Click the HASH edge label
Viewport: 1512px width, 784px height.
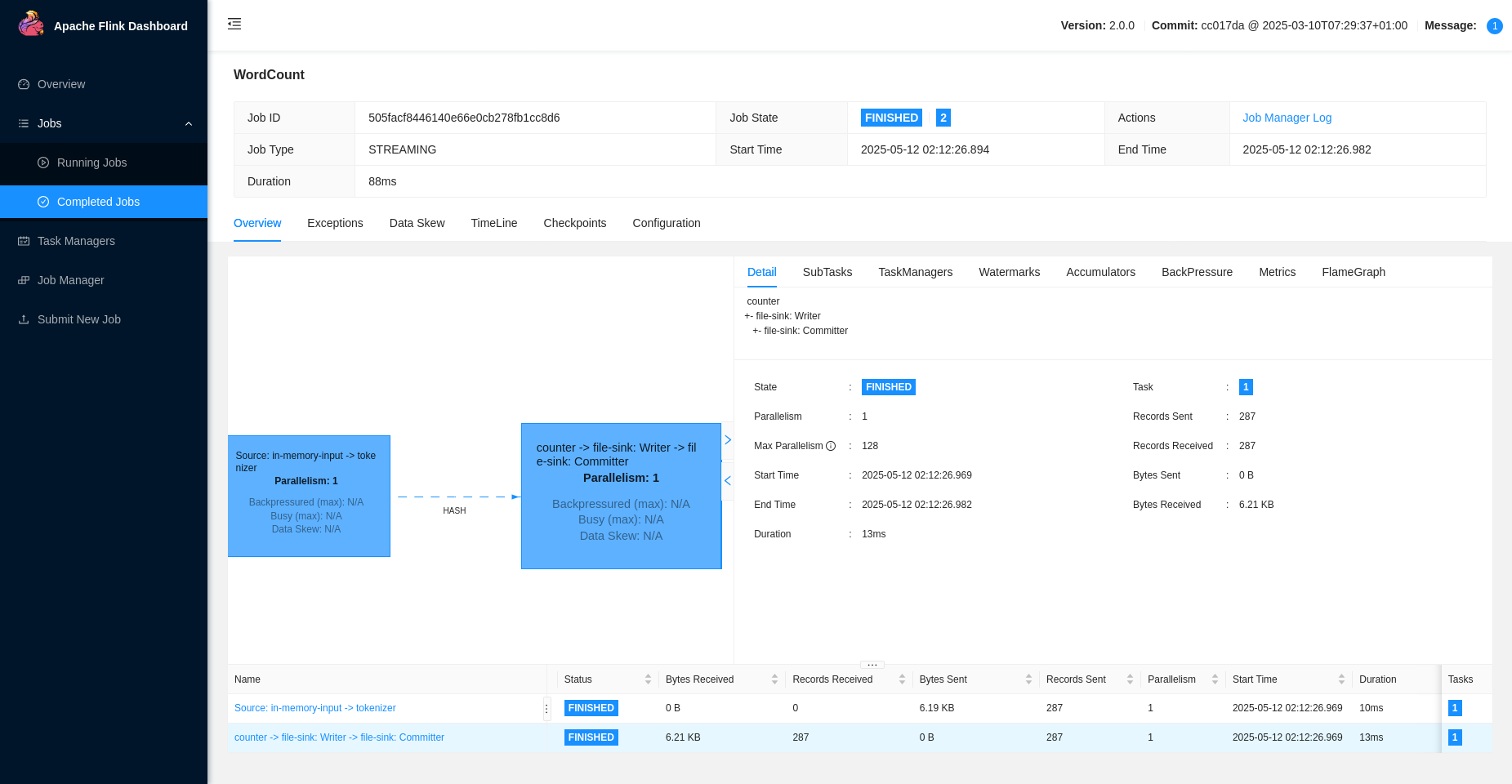(x=454, y=510)
